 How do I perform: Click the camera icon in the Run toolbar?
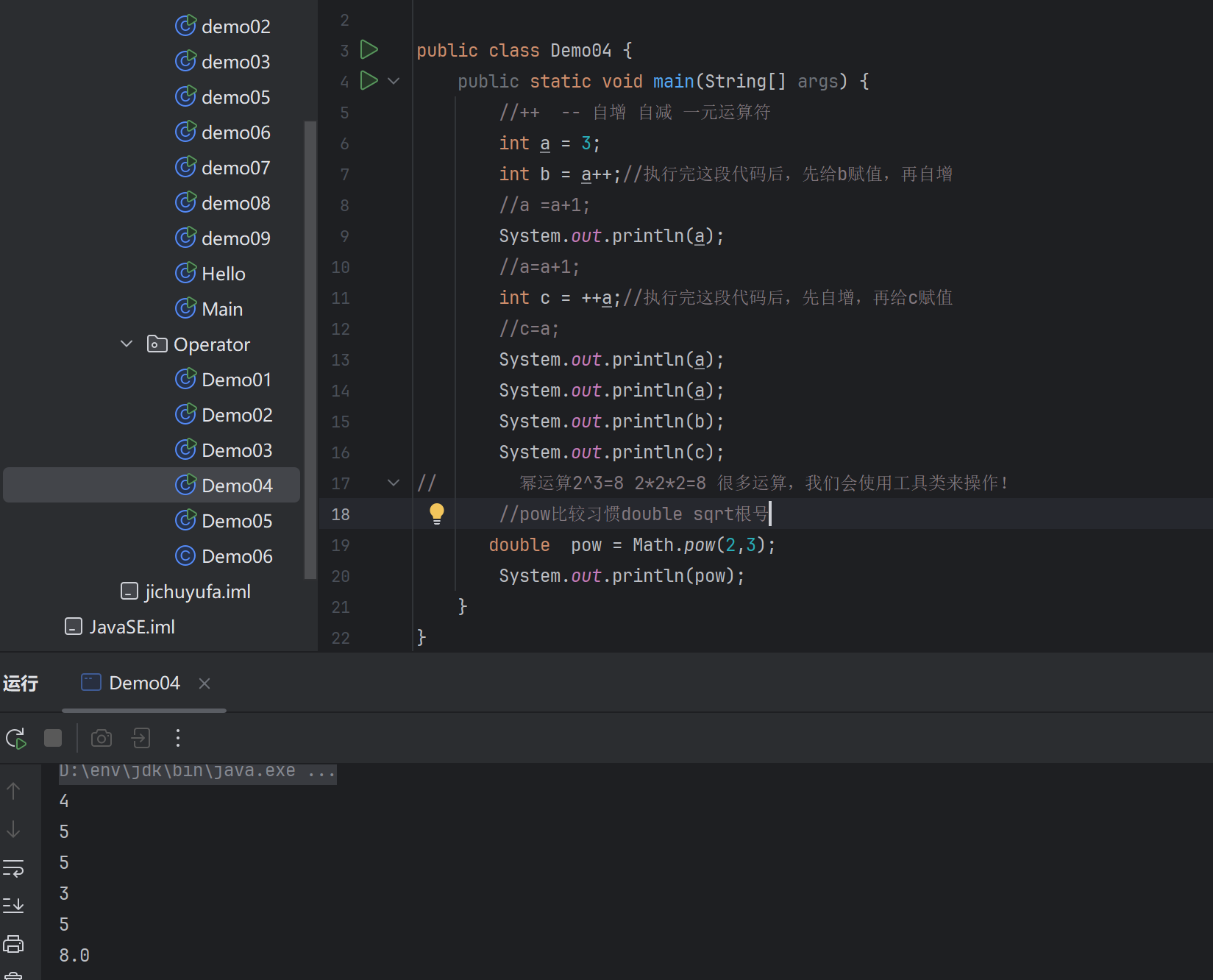pyautogui.click(x=102, y=738)
